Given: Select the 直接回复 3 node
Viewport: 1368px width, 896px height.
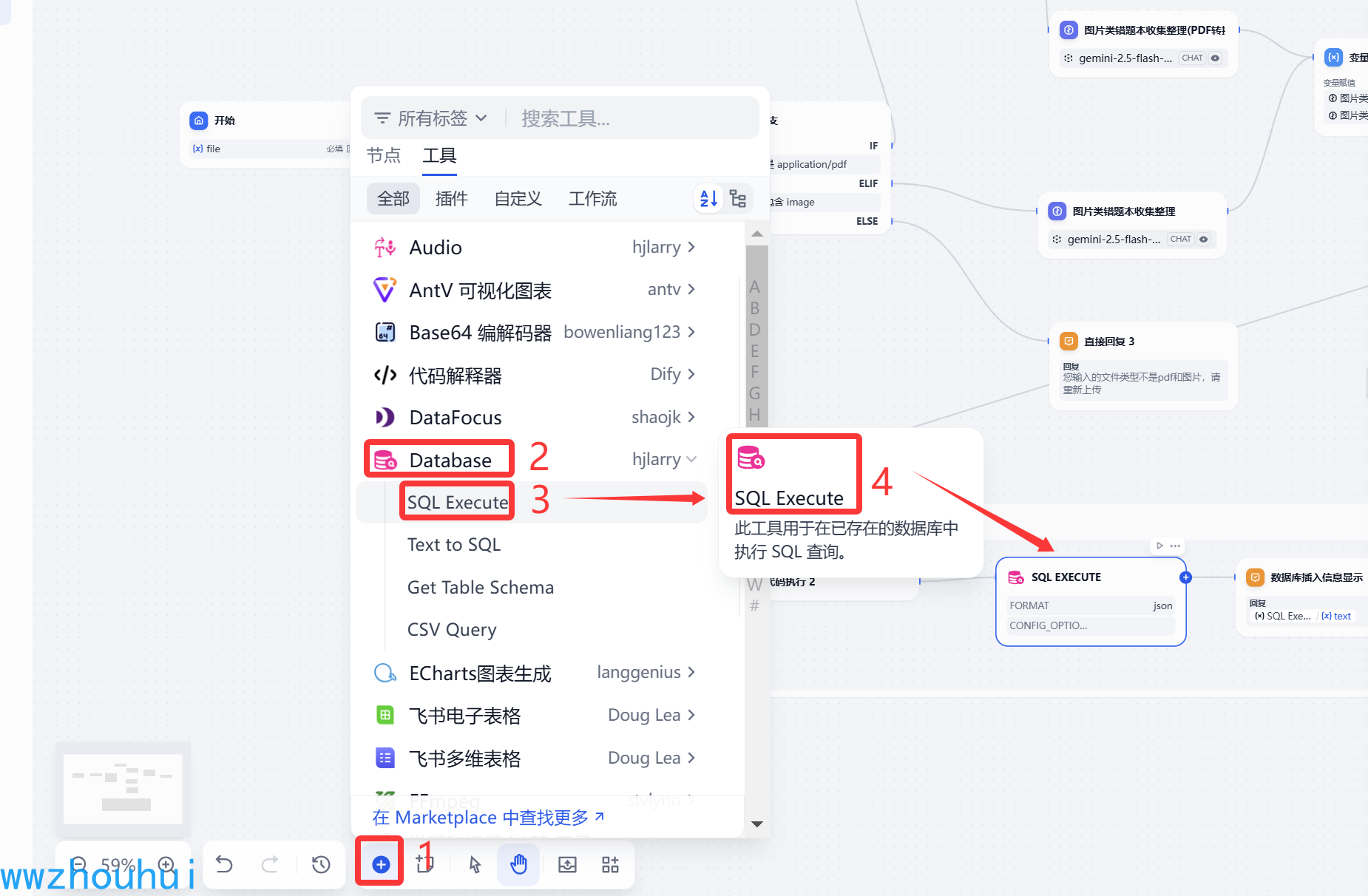Looking at the screenshot, I should pos(1143,366).
